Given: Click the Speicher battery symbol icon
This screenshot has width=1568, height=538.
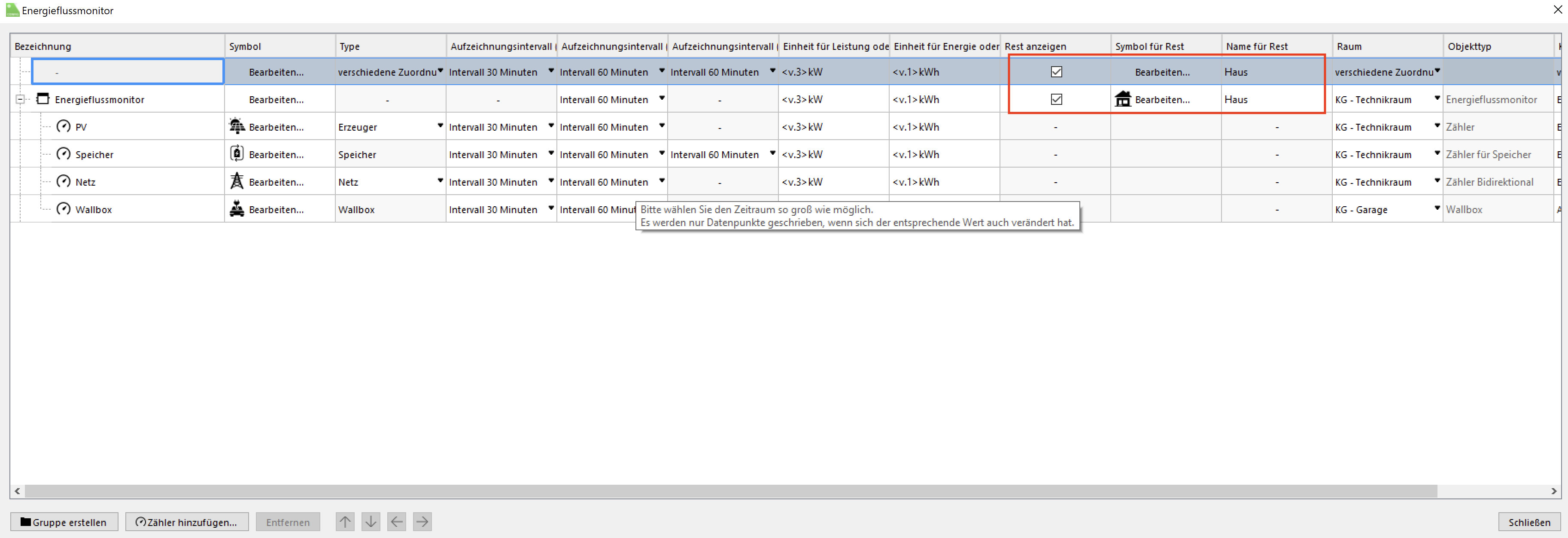Looking at the screenshot, I should [x=237, y=153].
